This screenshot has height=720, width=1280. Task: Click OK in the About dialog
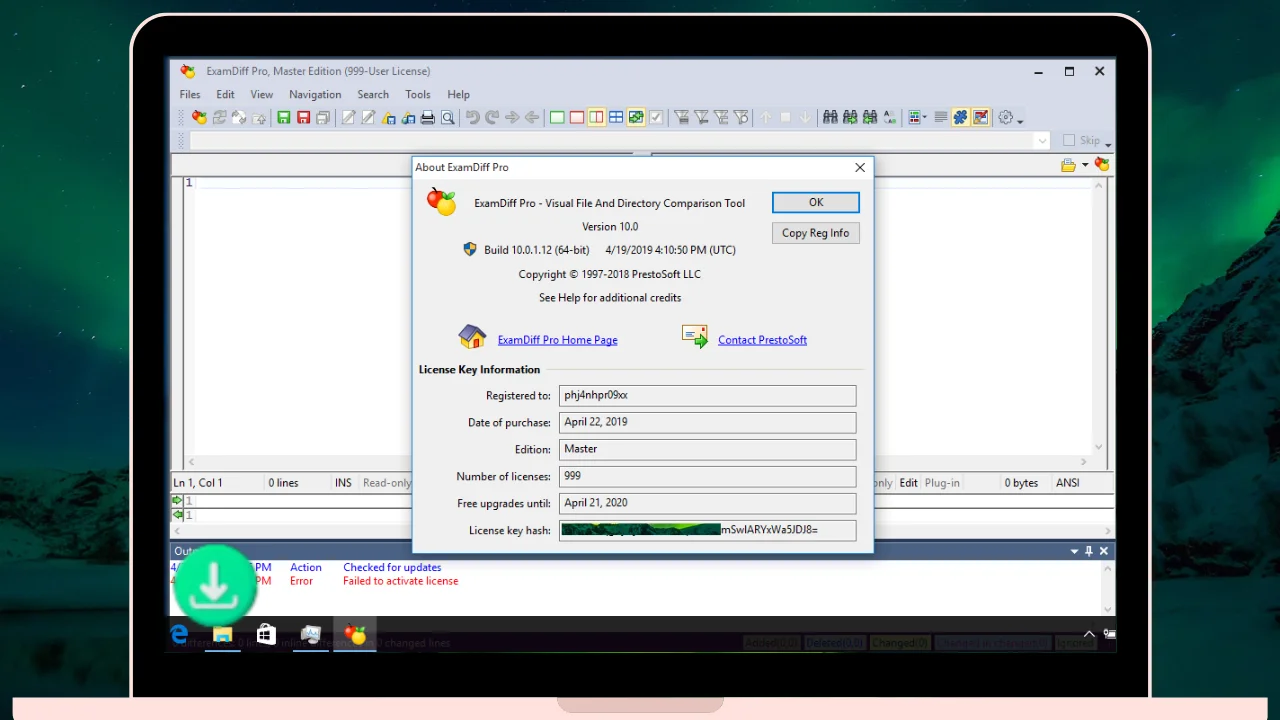click(x=816, y=202)
